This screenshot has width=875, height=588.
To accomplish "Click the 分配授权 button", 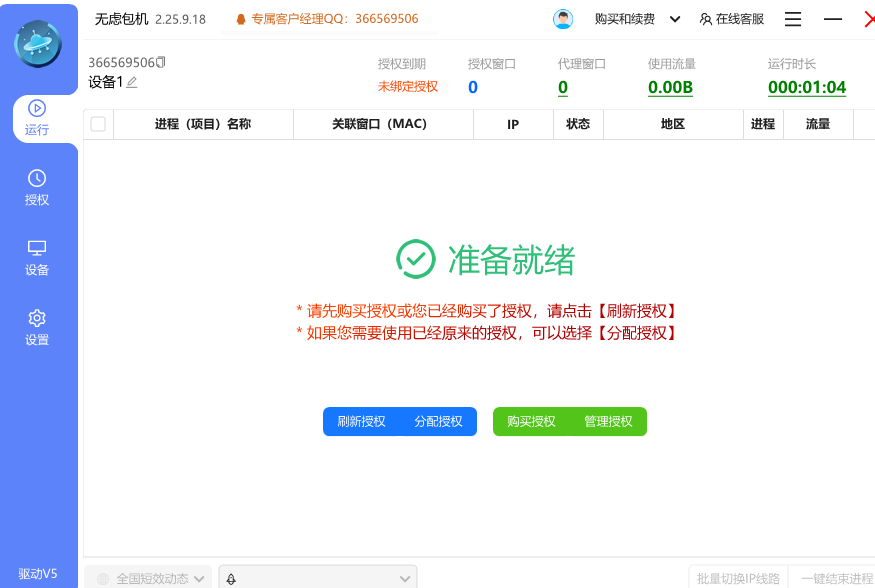I will [x=438, y=422].
